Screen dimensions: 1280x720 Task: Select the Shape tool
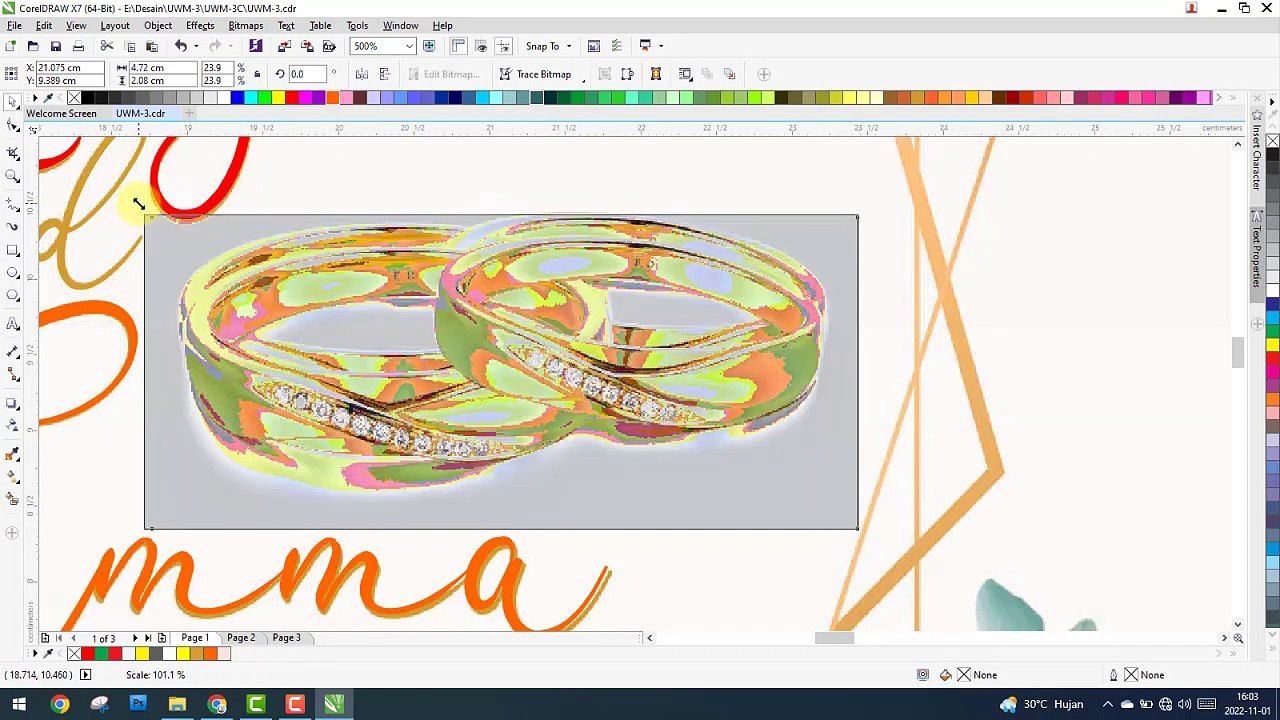13,126
